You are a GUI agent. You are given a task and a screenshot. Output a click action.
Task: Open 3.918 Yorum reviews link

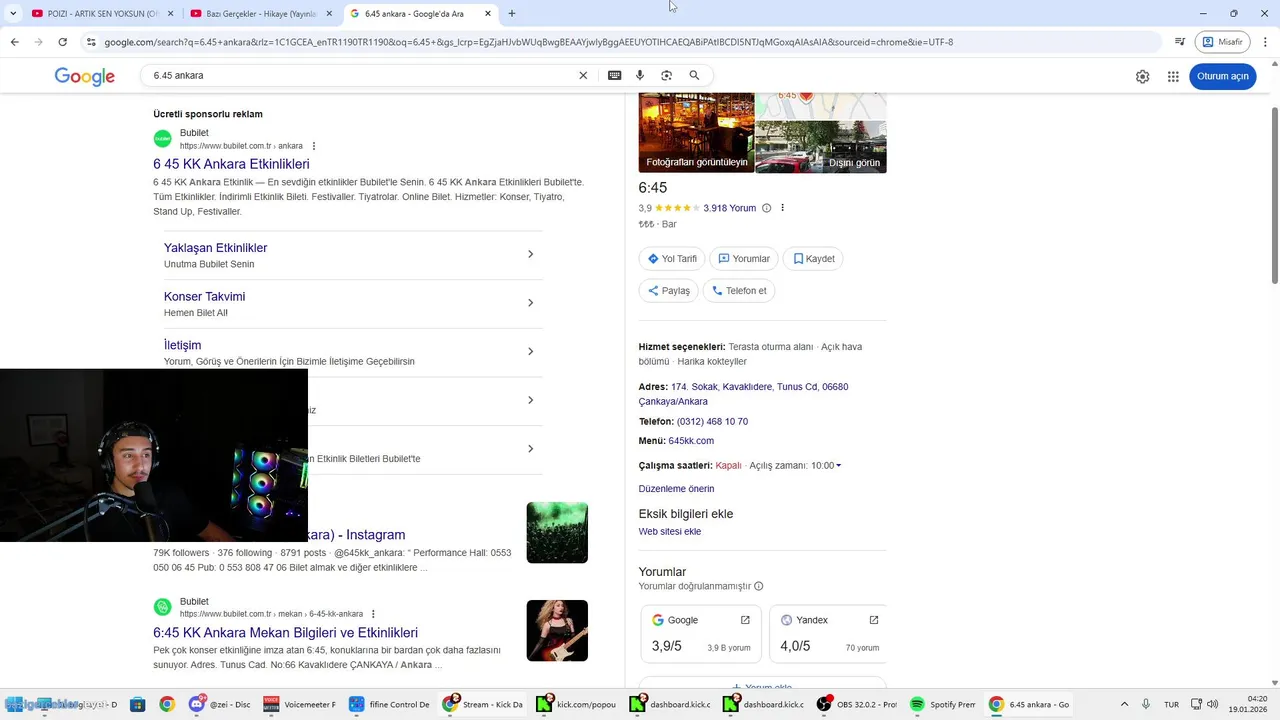[729, 208]
